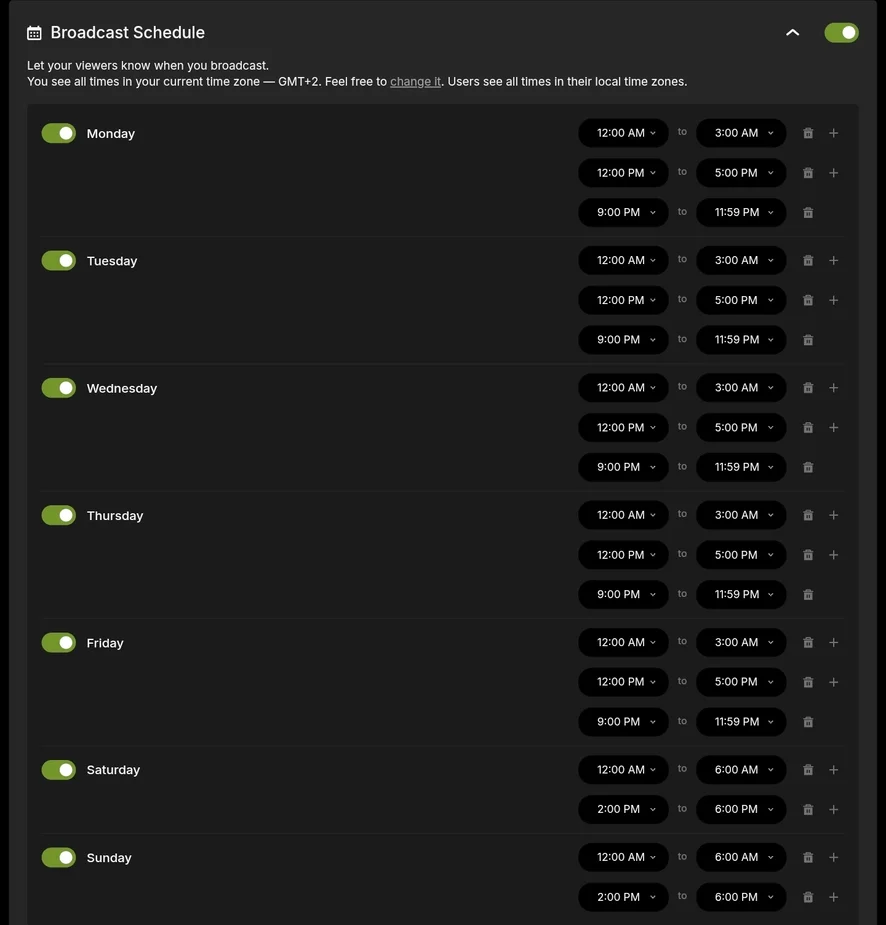
Task: Turn off the Saturday toggle
Action: [x=59, y=770]
